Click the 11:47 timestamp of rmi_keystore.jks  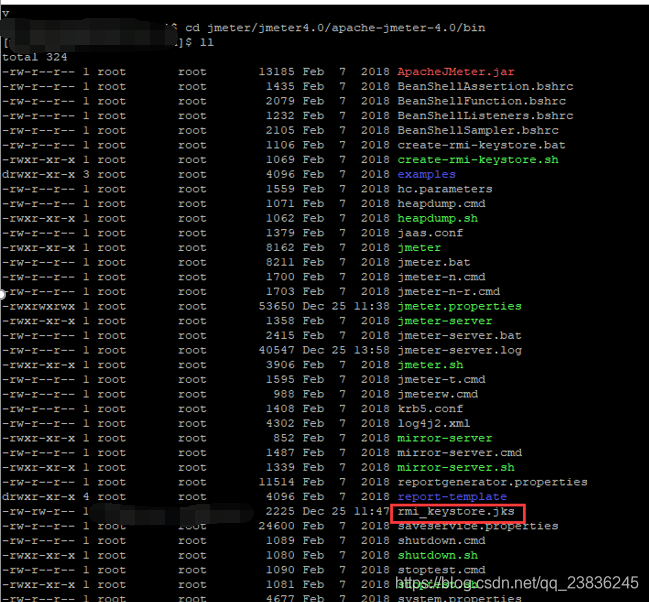371,512
